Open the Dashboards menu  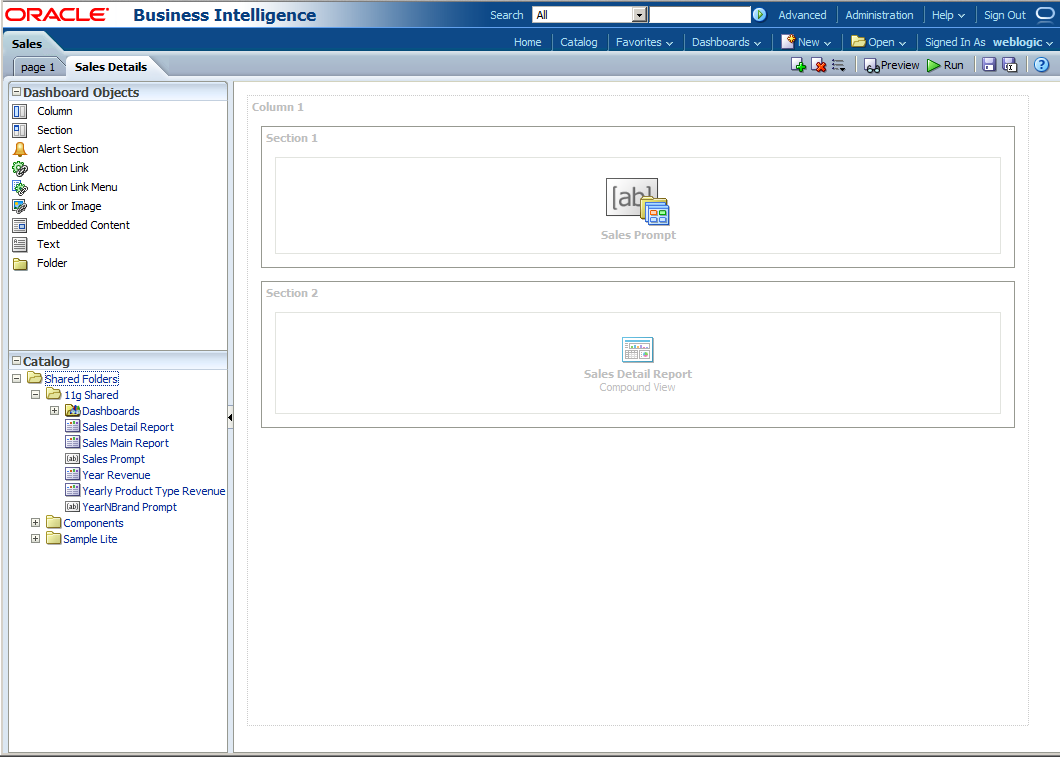pos(722,42)
